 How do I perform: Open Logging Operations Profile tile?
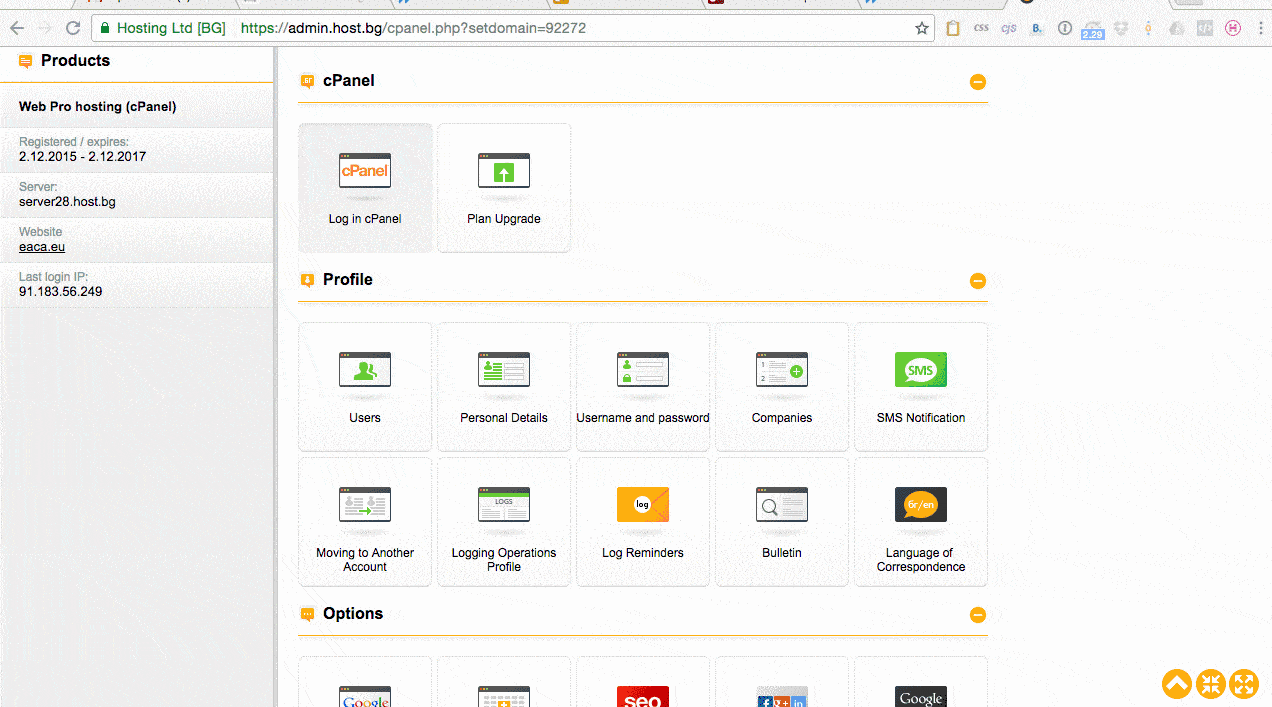pos(504,522)
